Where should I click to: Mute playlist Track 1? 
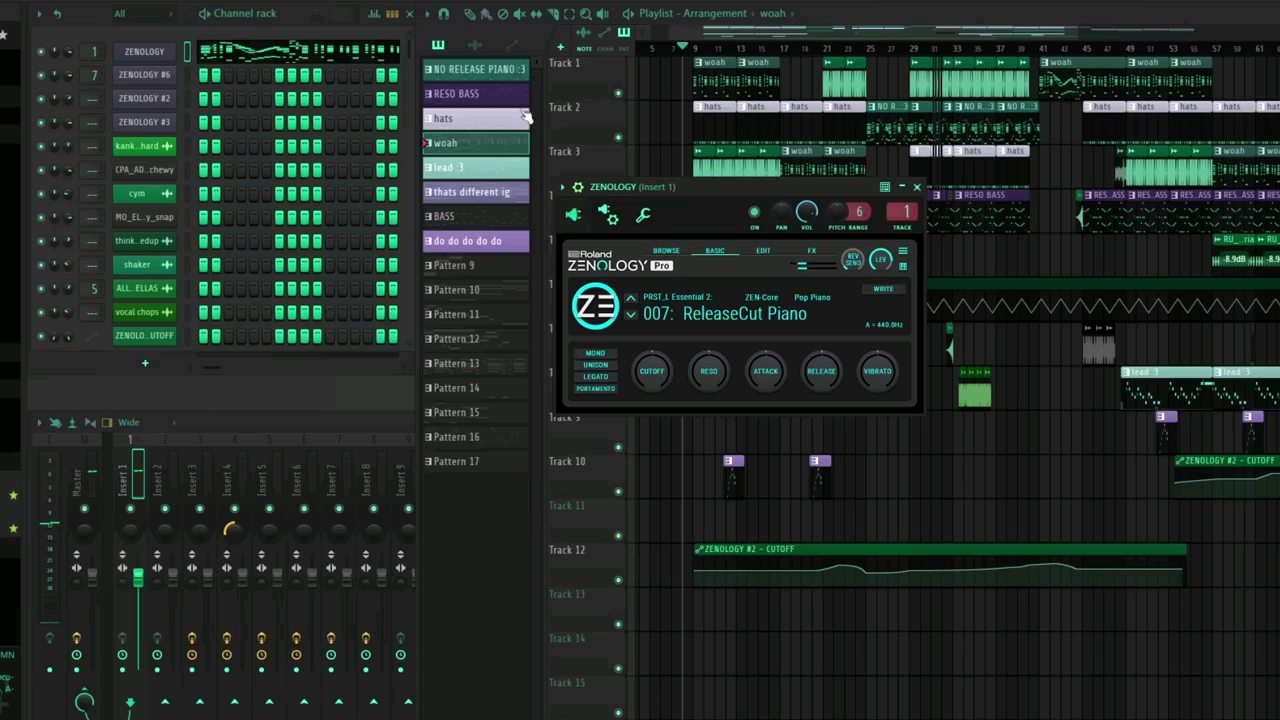[x=618, y=93]
